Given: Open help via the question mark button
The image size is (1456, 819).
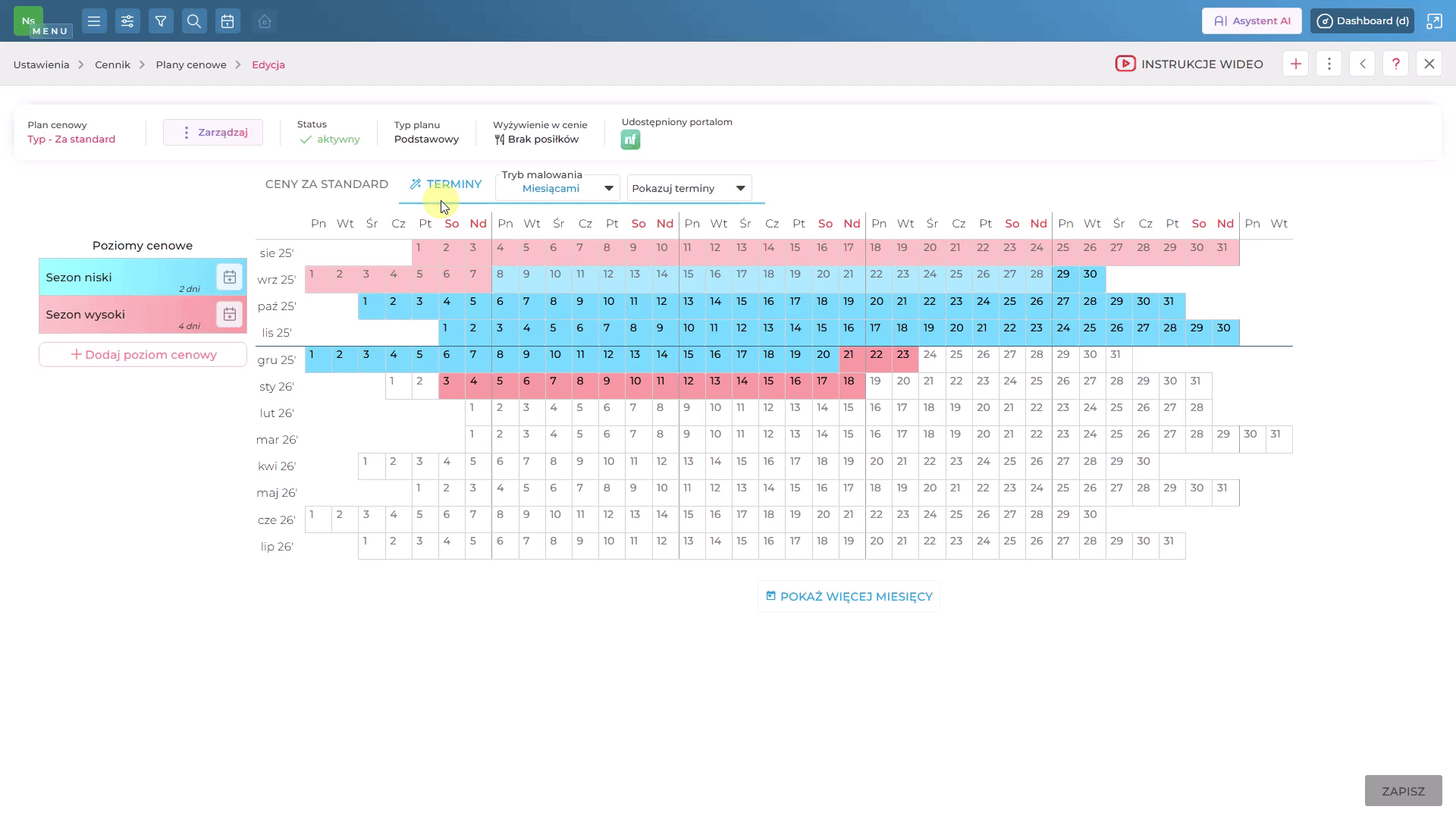Looking at the screenshot, I should 1396,64.
